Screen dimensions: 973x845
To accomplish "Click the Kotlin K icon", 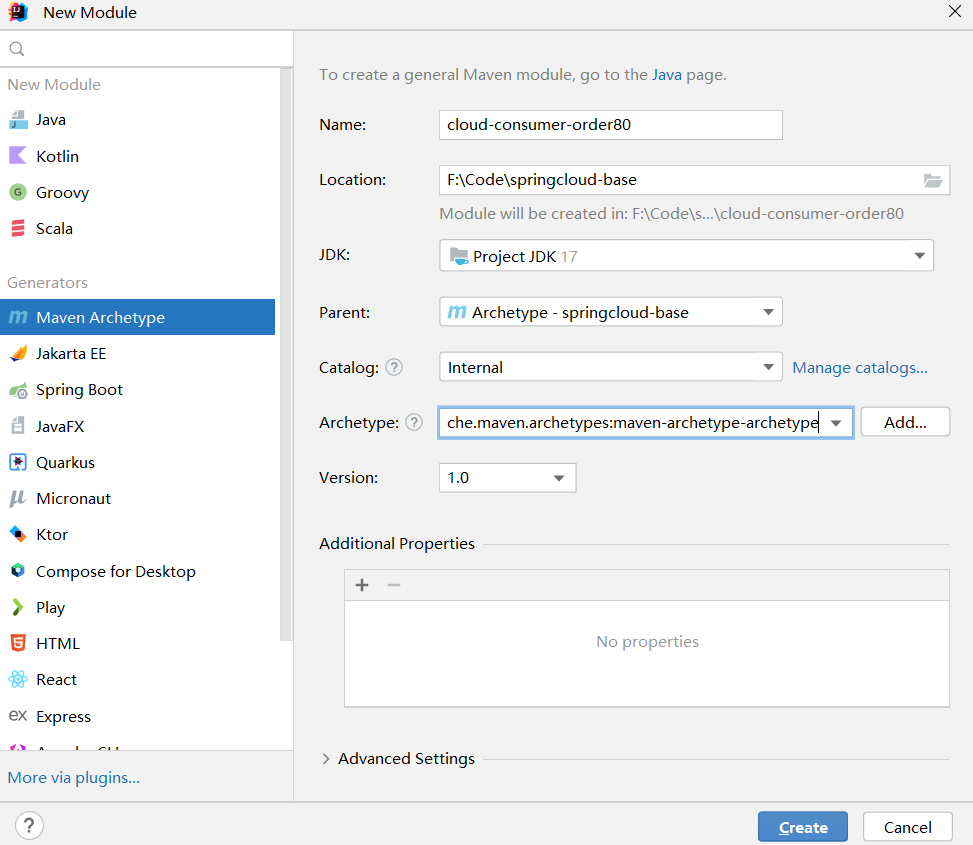I will click(x=18, y=156).
